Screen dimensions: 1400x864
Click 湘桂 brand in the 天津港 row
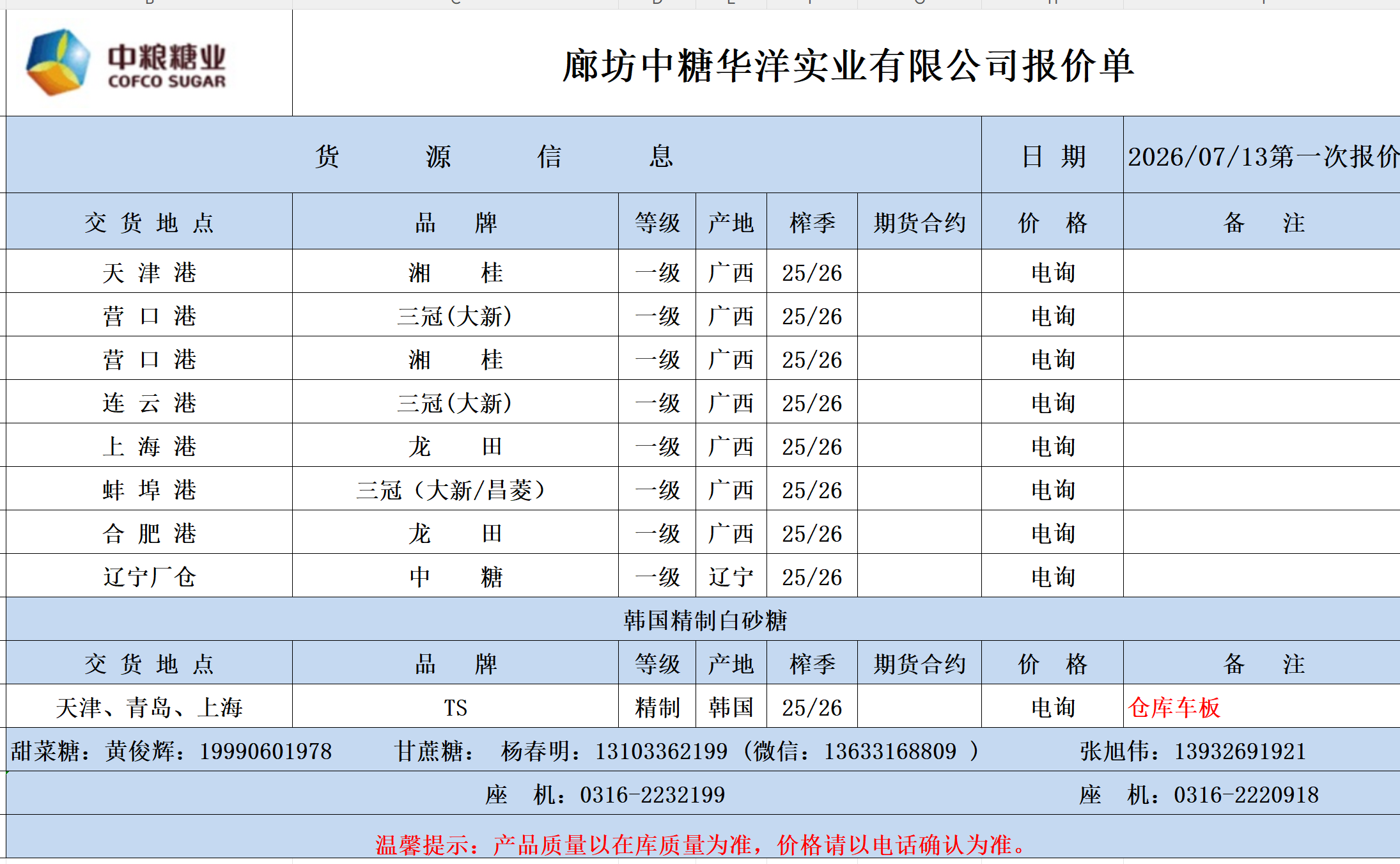455,272
